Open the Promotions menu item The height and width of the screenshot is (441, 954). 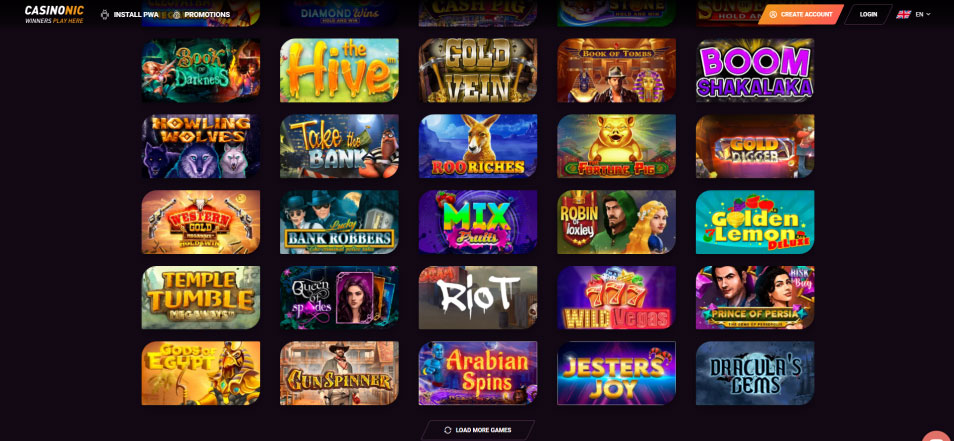click(207, 15)
